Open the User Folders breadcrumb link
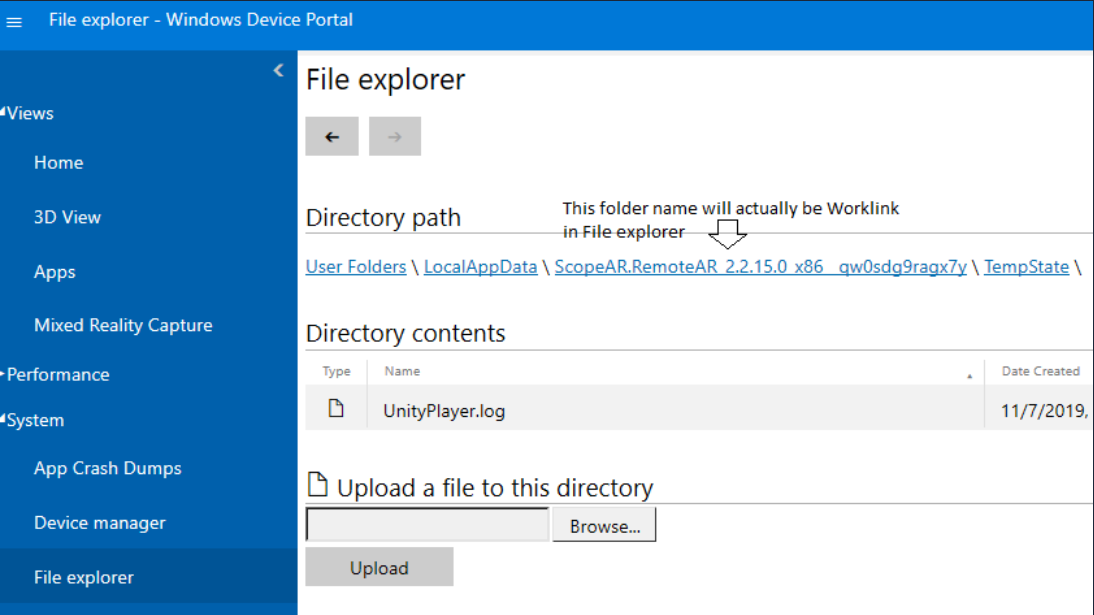This screenshot has width=1094, height=615. pyautogui.click(x=355, y=266)
